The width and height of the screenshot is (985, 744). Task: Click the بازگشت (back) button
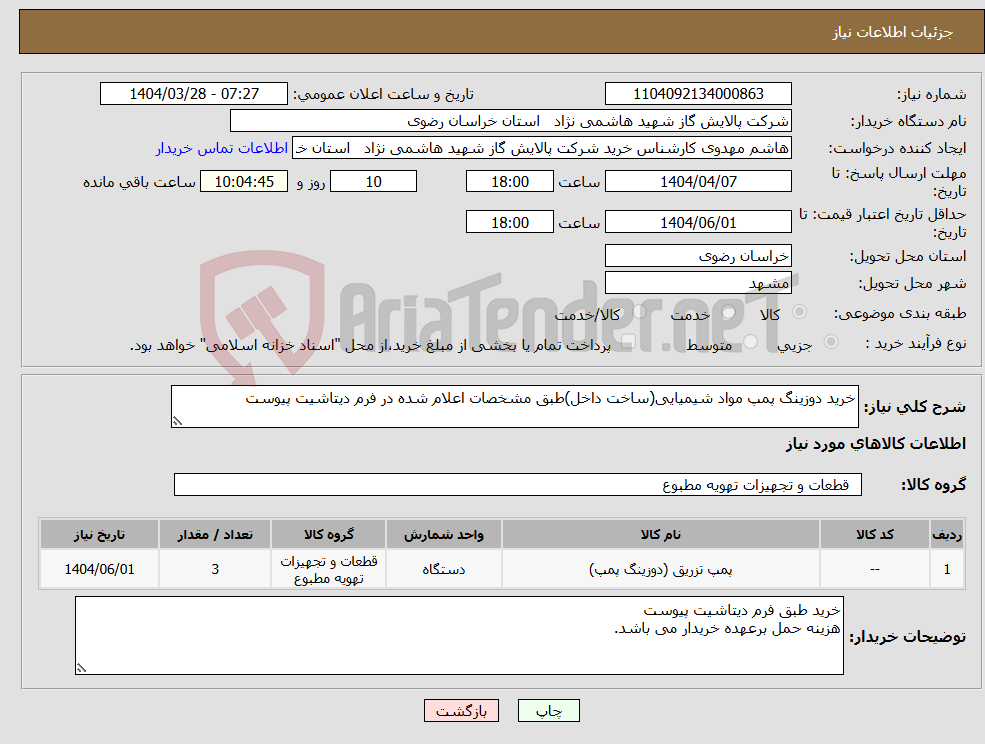pos(461,711)
